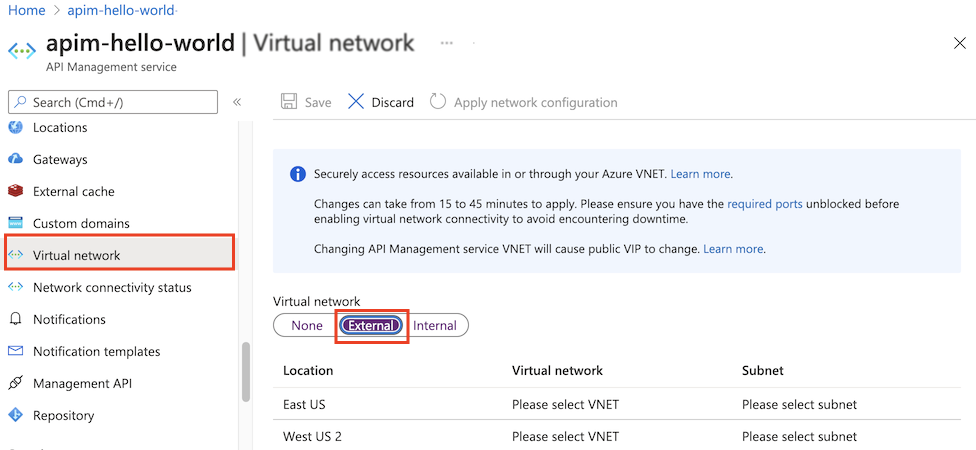976x450 pixels.
Task: Click the sidebar vertical scrollbar
Action: 246,370
